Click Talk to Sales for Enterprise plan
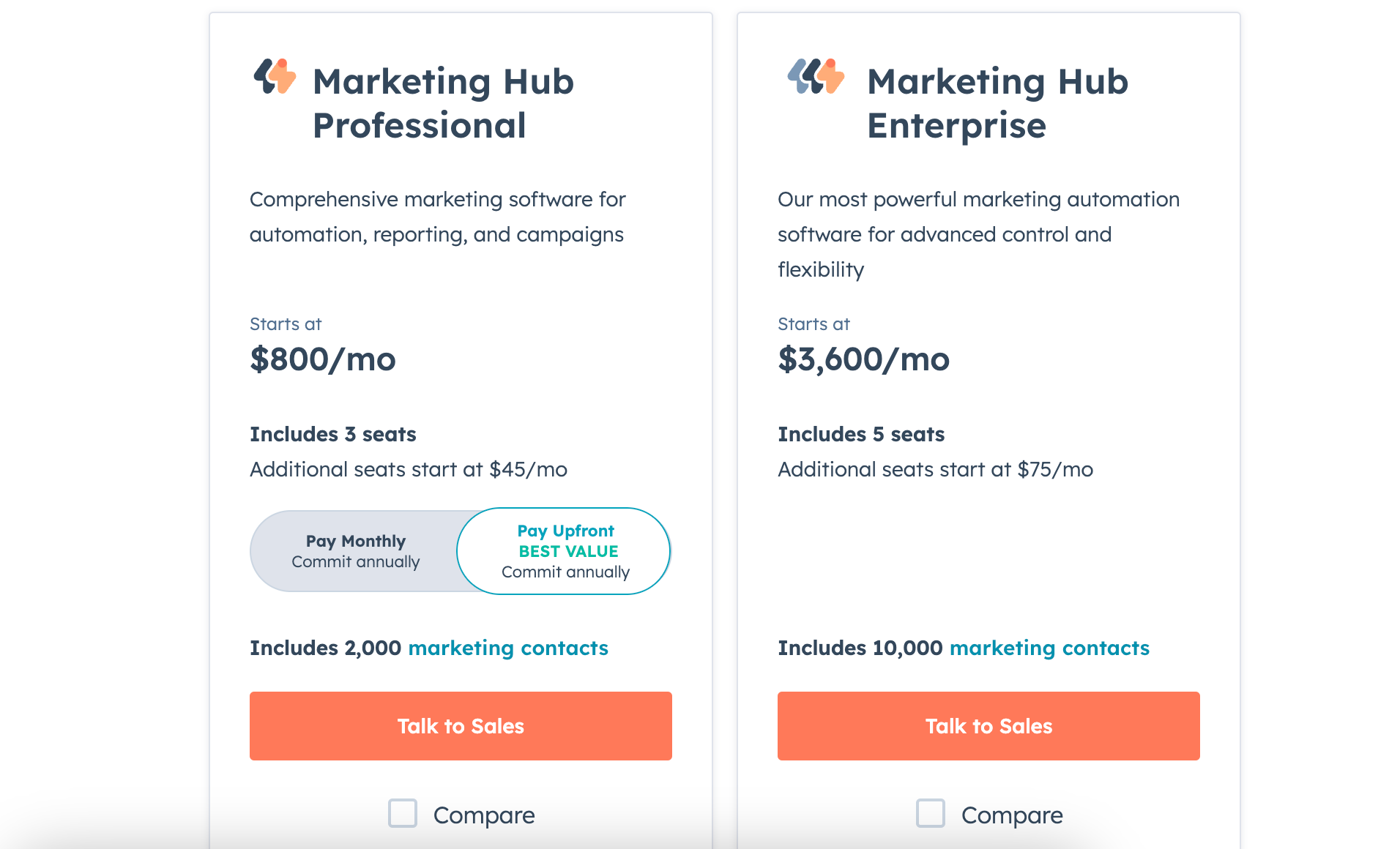Screen dimensions: 1400x849 (x=988, y=725)
